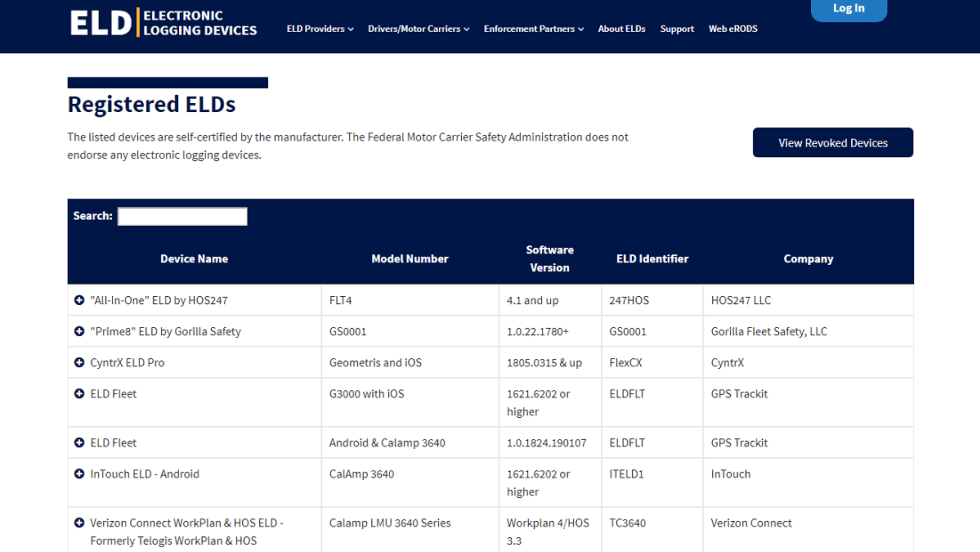Image resolution: width=980 pixels, height=552 pixels.
Task: Click the Log In button
Action: [848, 9]
